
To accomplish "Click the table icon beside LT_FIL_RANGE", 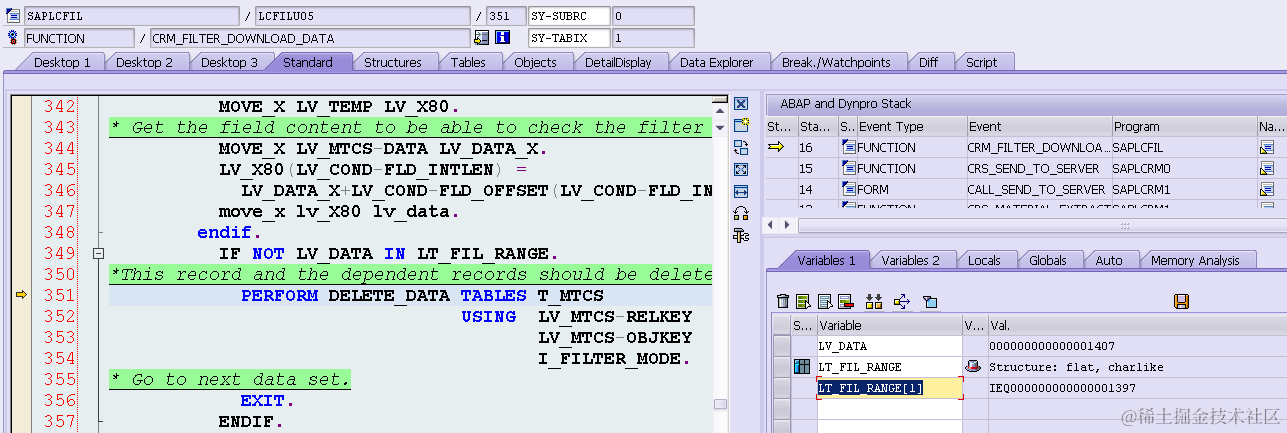I will click(x=802, y=367).
